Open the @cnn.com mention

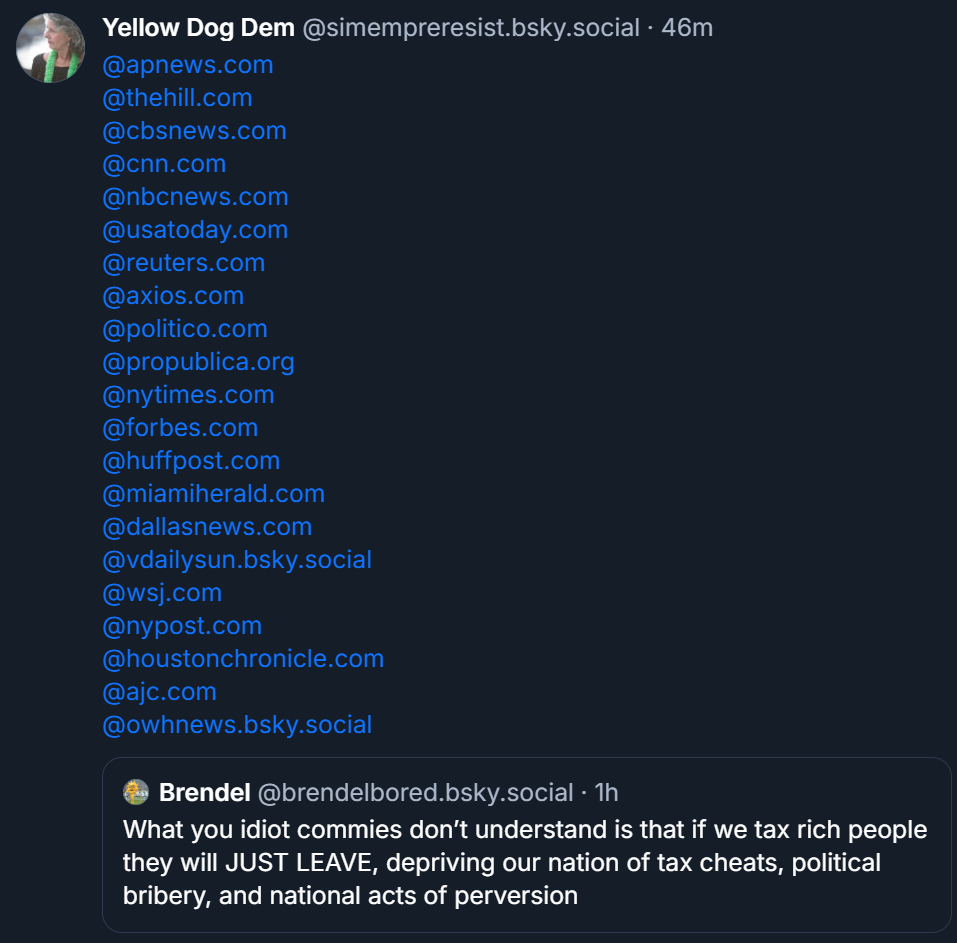[x=164, y=164]
